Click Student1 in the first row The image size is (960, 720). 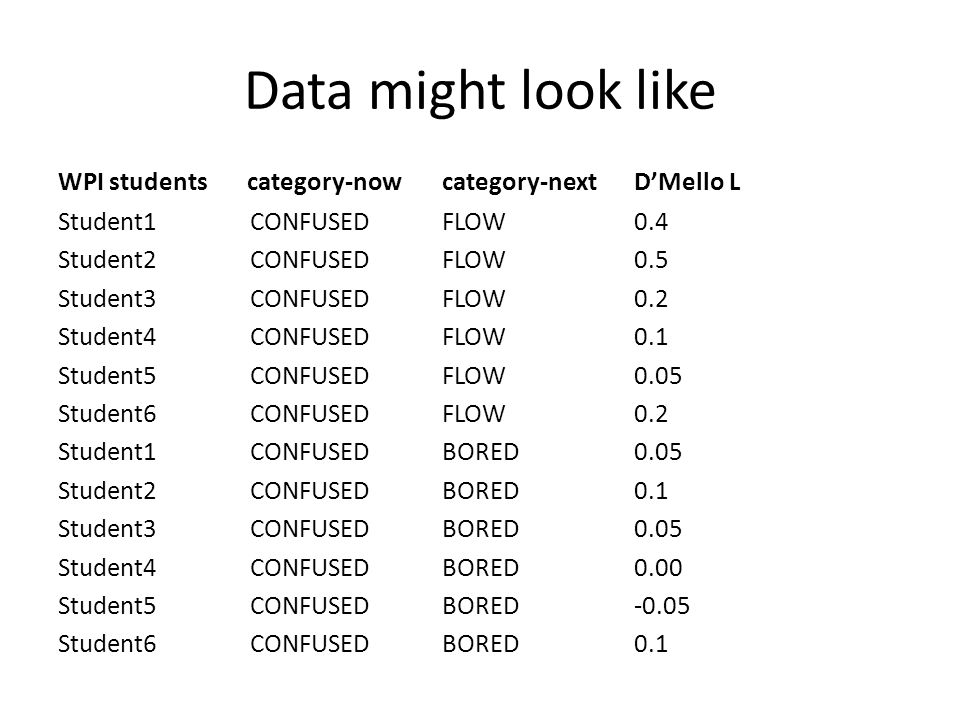pos(107,222)
